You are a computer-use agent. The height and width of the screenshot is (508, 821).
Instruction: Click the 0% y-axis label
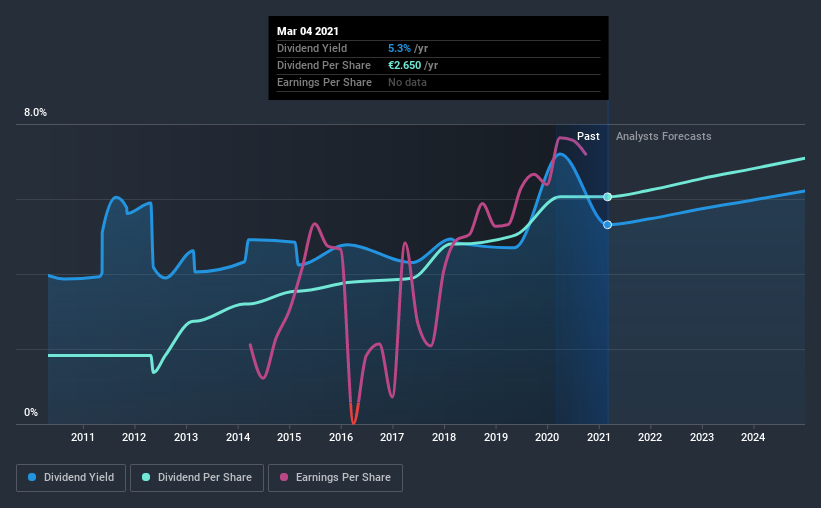[x=31, y=413]
